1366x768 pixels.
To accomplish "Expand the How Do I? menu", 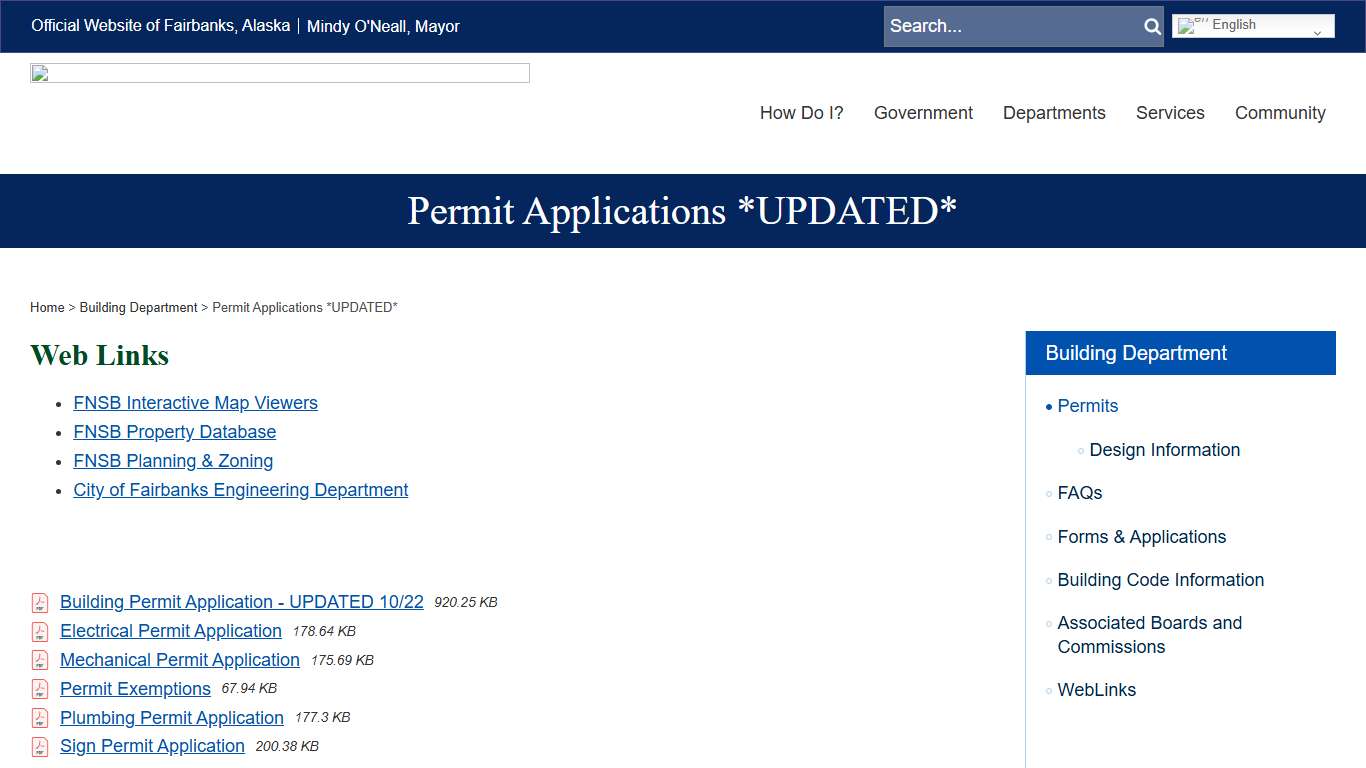I will 801,113.
